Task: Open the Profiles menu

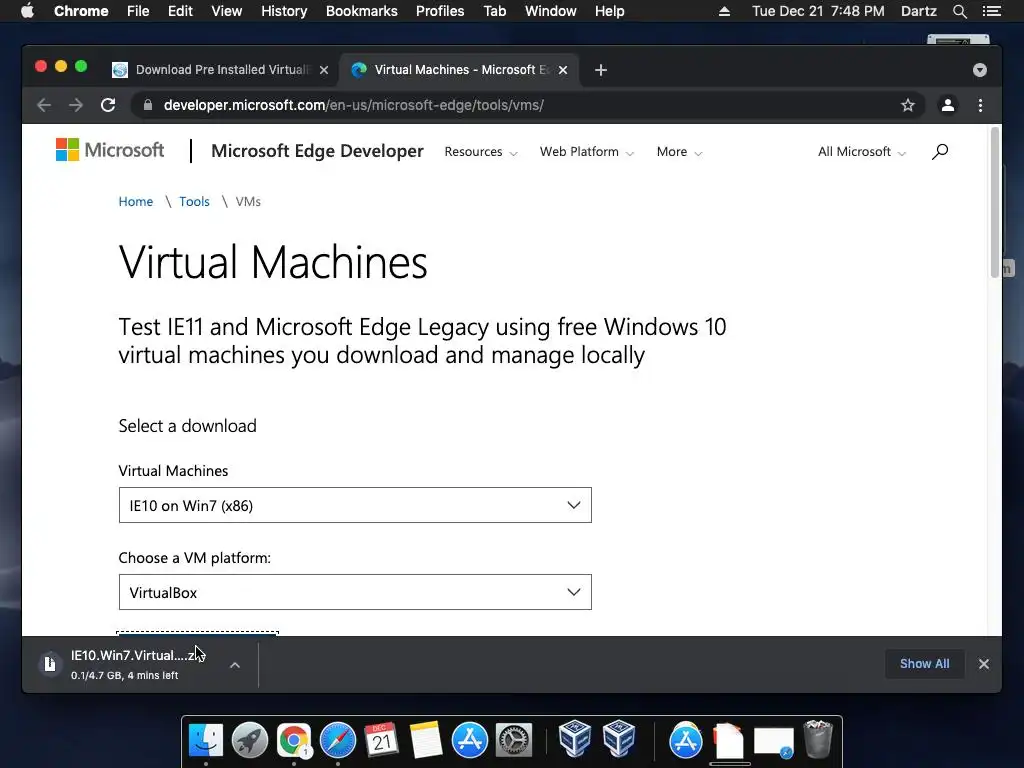Action: click(x=440, y=11)
